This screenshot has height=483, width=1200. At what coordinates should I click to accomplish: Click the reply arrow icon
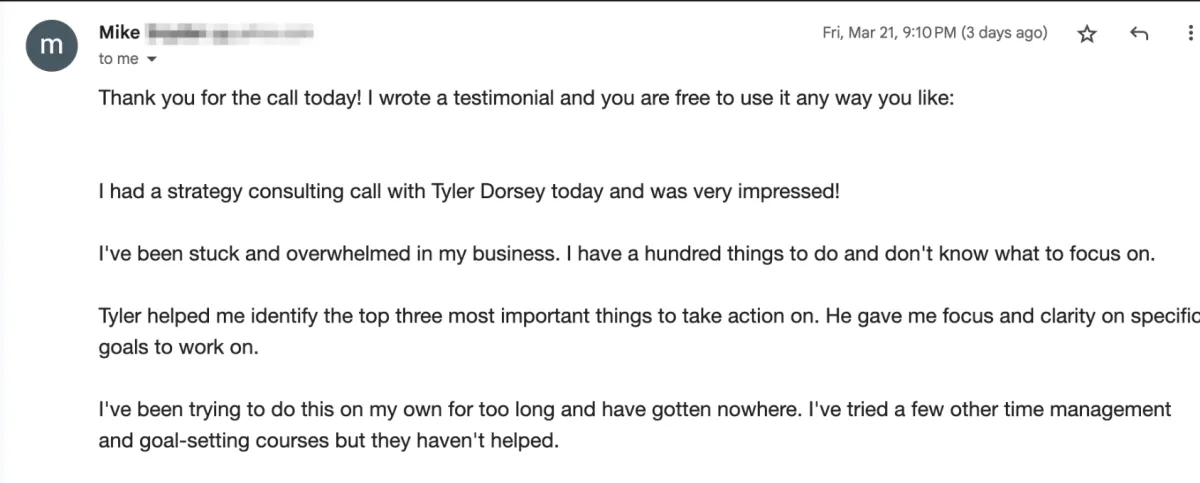tap(1138, 34)
